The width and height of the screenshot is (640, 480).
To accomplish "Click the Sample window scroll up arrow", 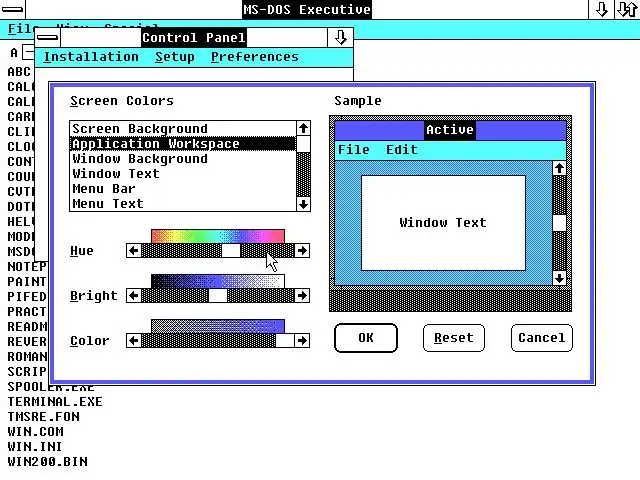I will coord(559,168).
